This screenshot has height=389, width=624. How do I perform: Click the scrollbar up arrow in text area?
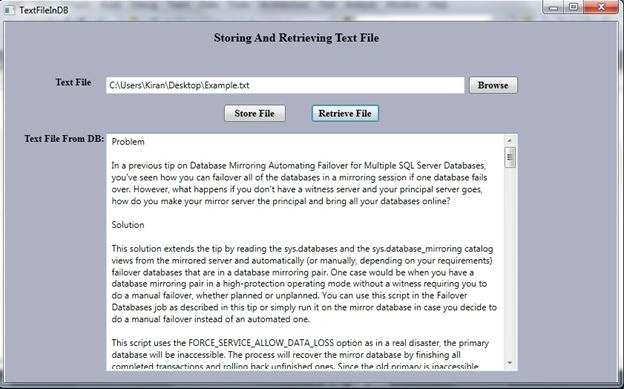click(x=510, y=140)
